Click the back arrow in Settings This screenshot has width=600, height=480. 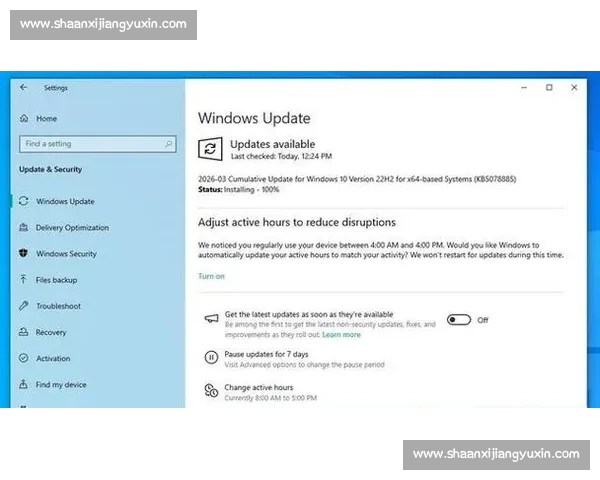point(23,87)
